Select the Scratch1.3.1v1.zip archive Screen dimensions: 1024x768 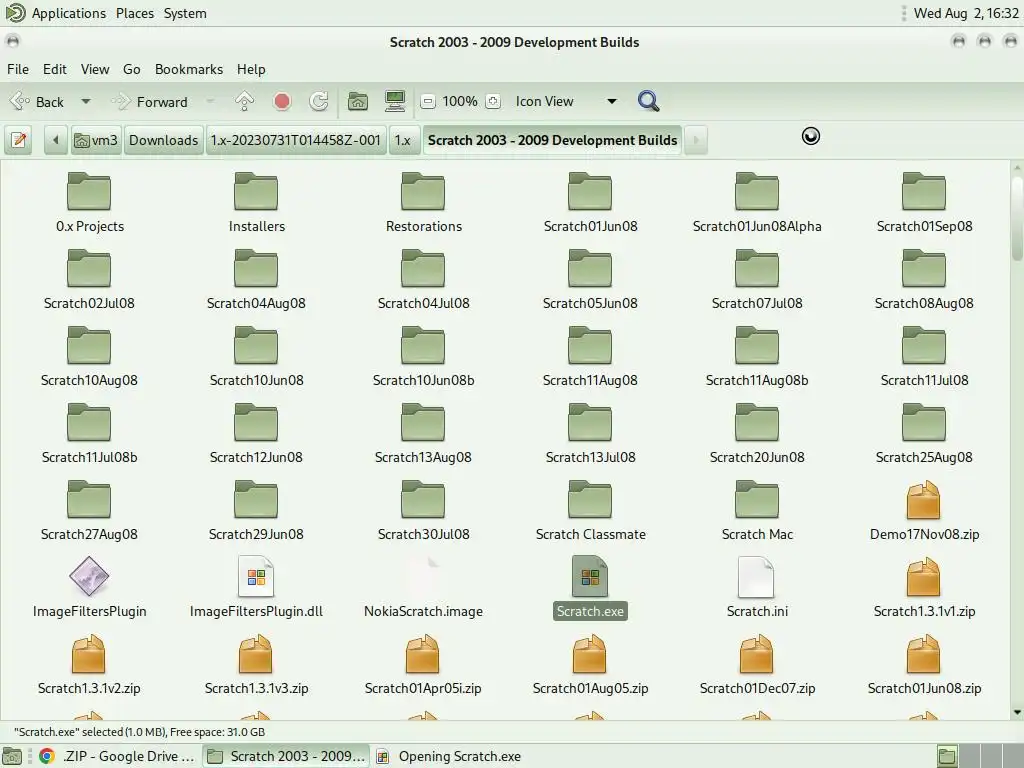click(924, 588)
